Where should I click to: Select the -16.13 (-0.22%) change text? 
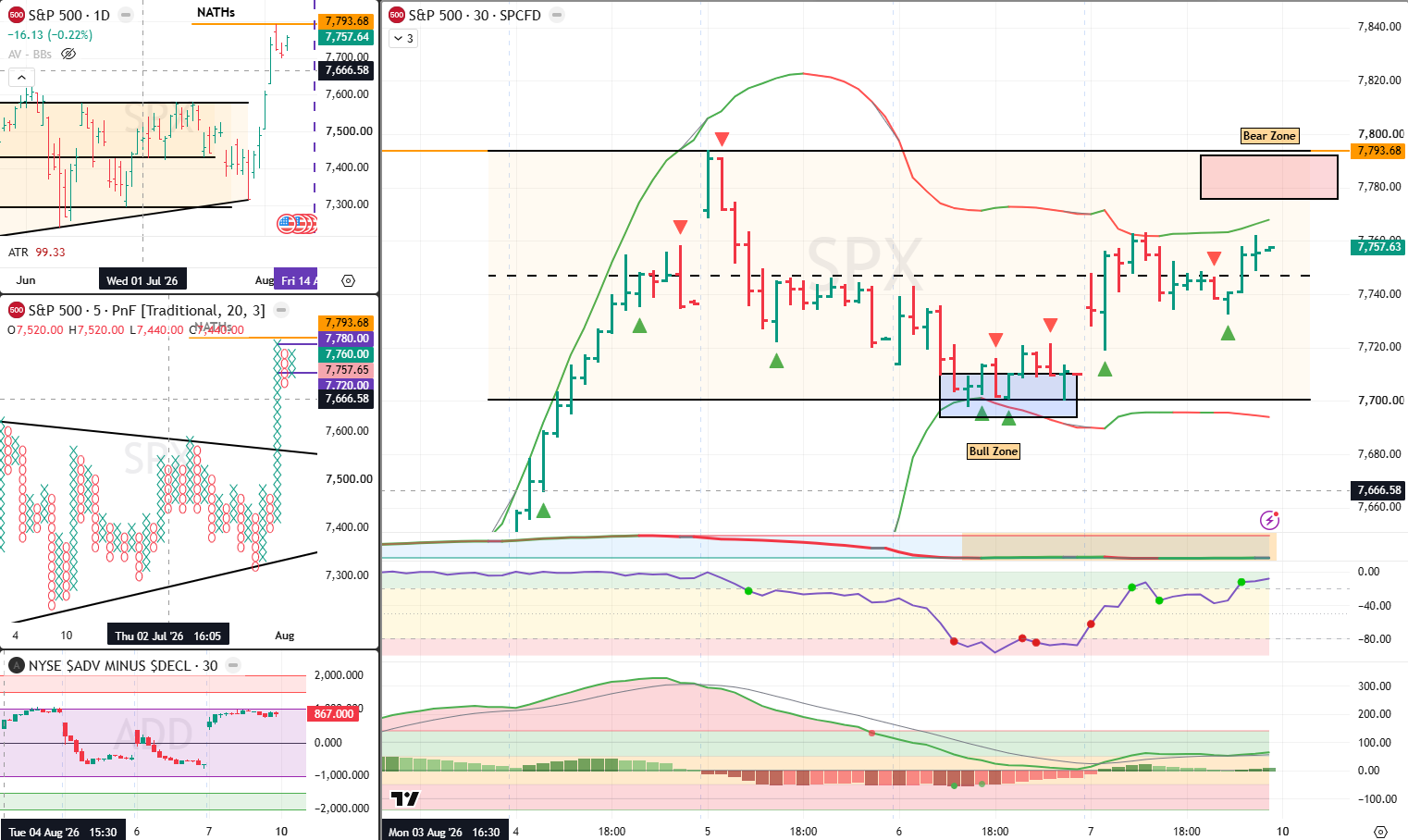50,35
